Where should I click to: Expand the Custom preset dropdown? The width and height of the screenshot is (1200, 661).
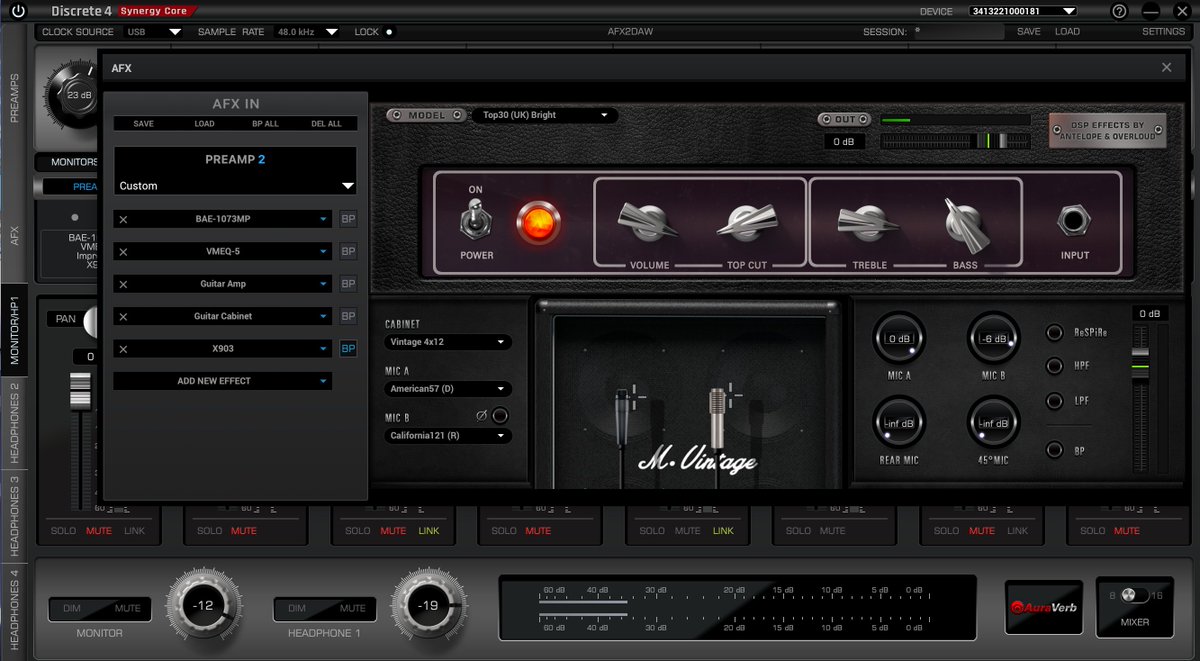[235, 186]
